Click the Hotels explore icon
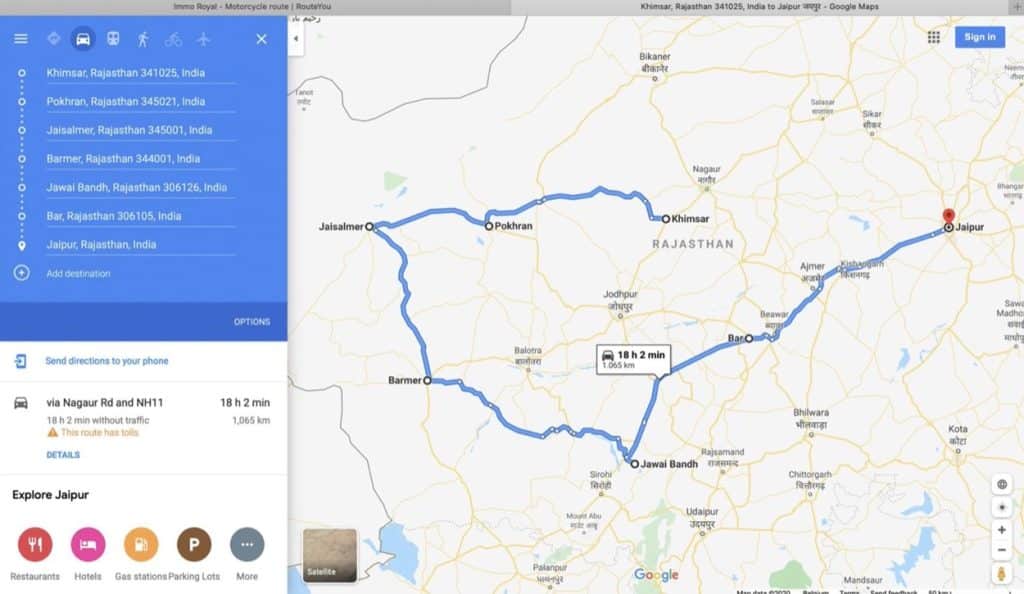The height and width of the screenshot is (594, 1024). (88, 544)
